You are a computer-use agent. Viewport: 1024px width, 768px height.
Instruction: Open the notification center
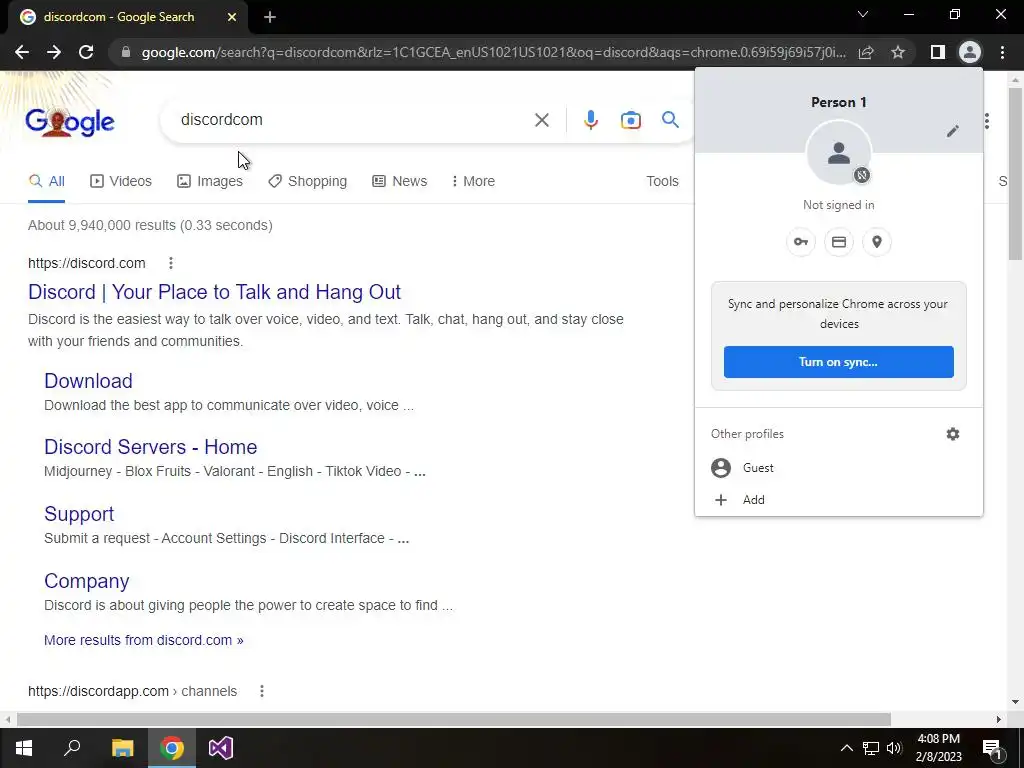993,749
